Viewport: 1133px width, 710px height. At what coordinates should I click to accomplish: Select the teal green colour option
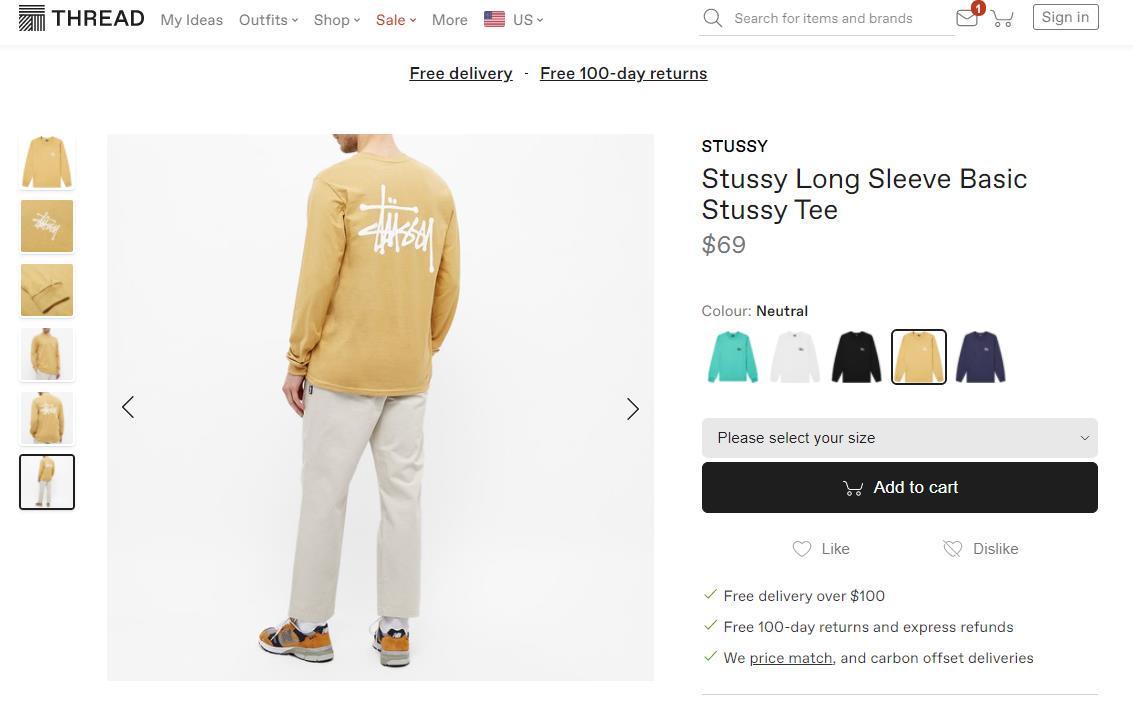point(733,357)
